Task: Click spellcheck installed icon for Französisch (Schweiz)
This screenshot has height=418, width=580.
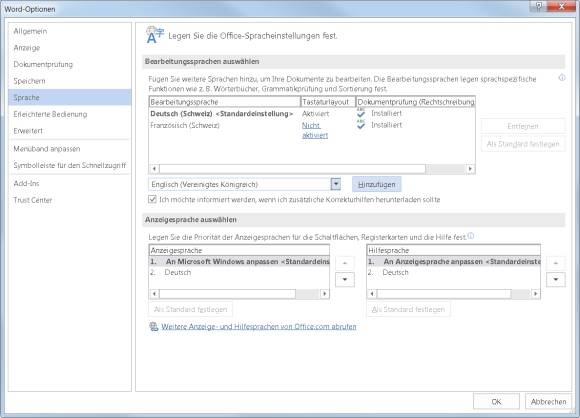Action: (361, 125)
